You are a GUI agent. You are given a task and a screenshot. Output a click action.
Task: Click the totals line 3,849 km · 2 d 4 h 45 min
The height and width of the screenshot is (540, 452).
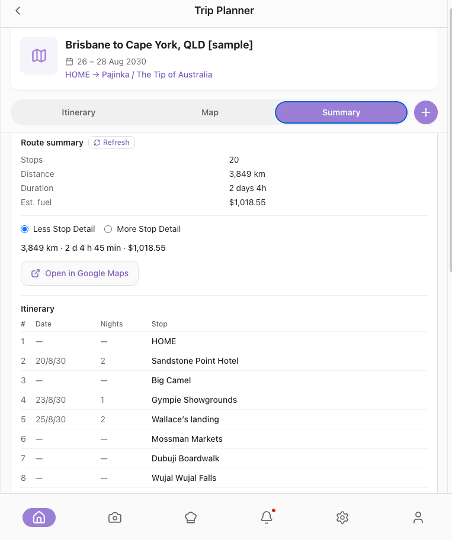tap(93, 248)
